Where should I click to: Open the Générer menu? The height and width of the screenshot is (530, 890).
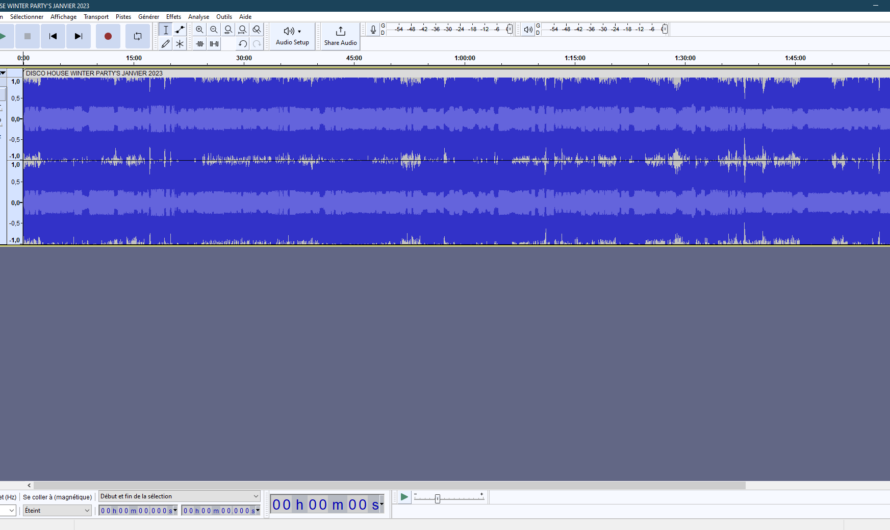149,17
